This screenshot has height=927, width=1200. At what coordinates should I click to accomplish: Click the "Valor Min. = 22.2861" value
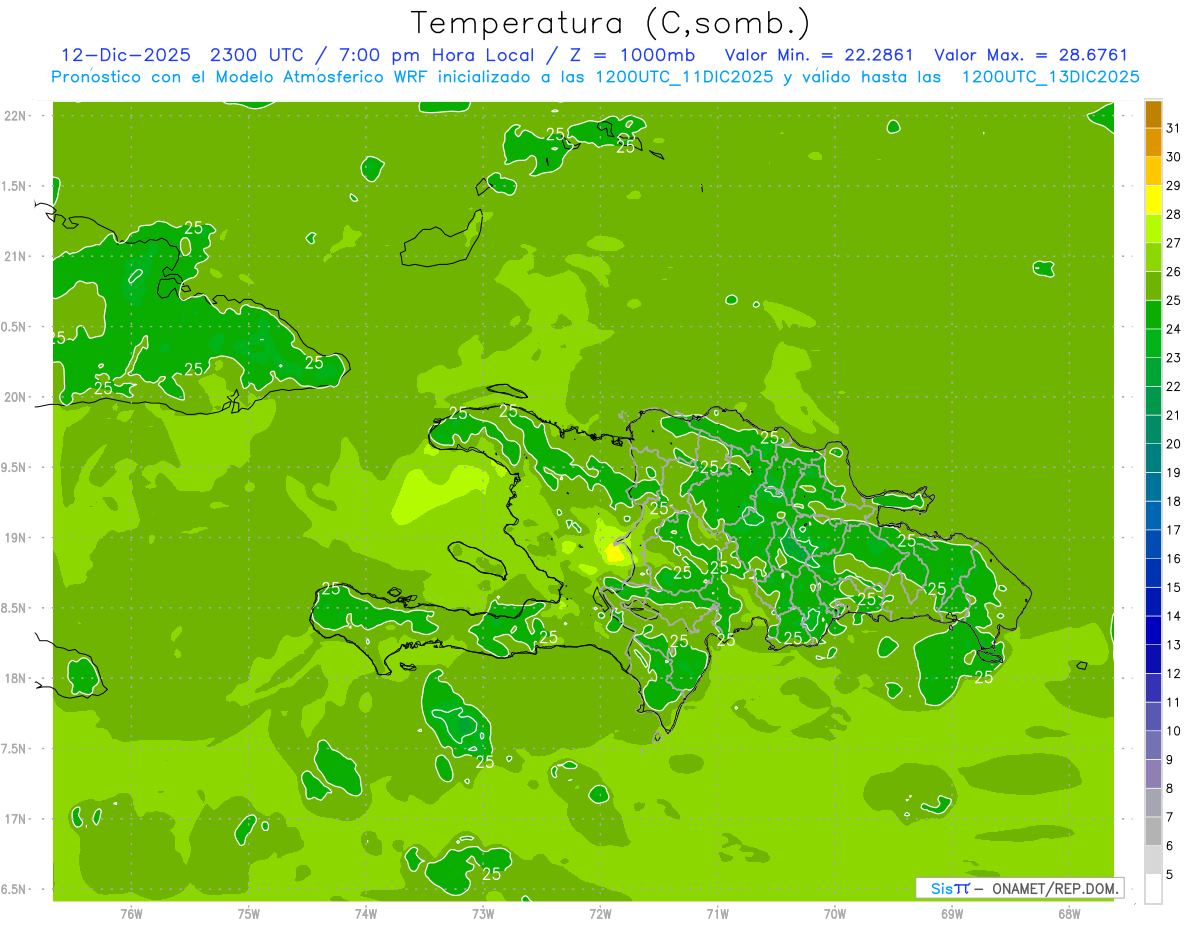pos(819,55)
